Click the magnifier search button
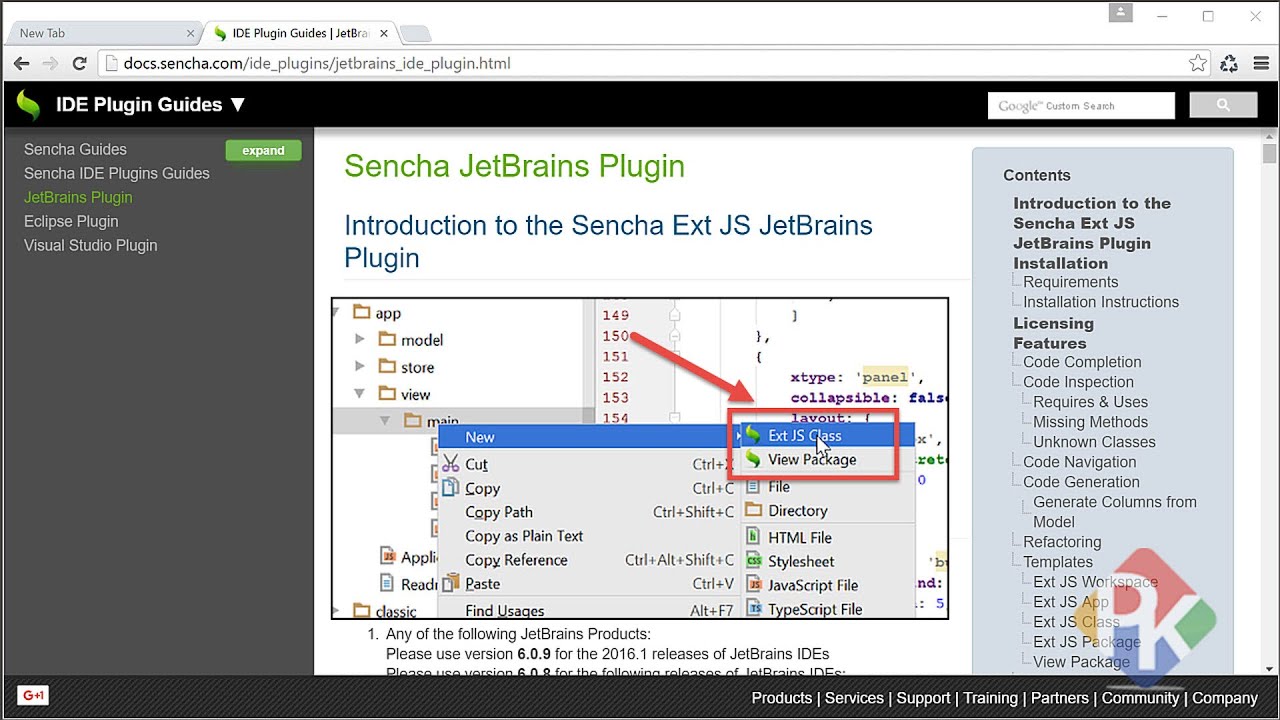Image resolution: width=1280 pixels, height=720 pixels. (1223, 105)
